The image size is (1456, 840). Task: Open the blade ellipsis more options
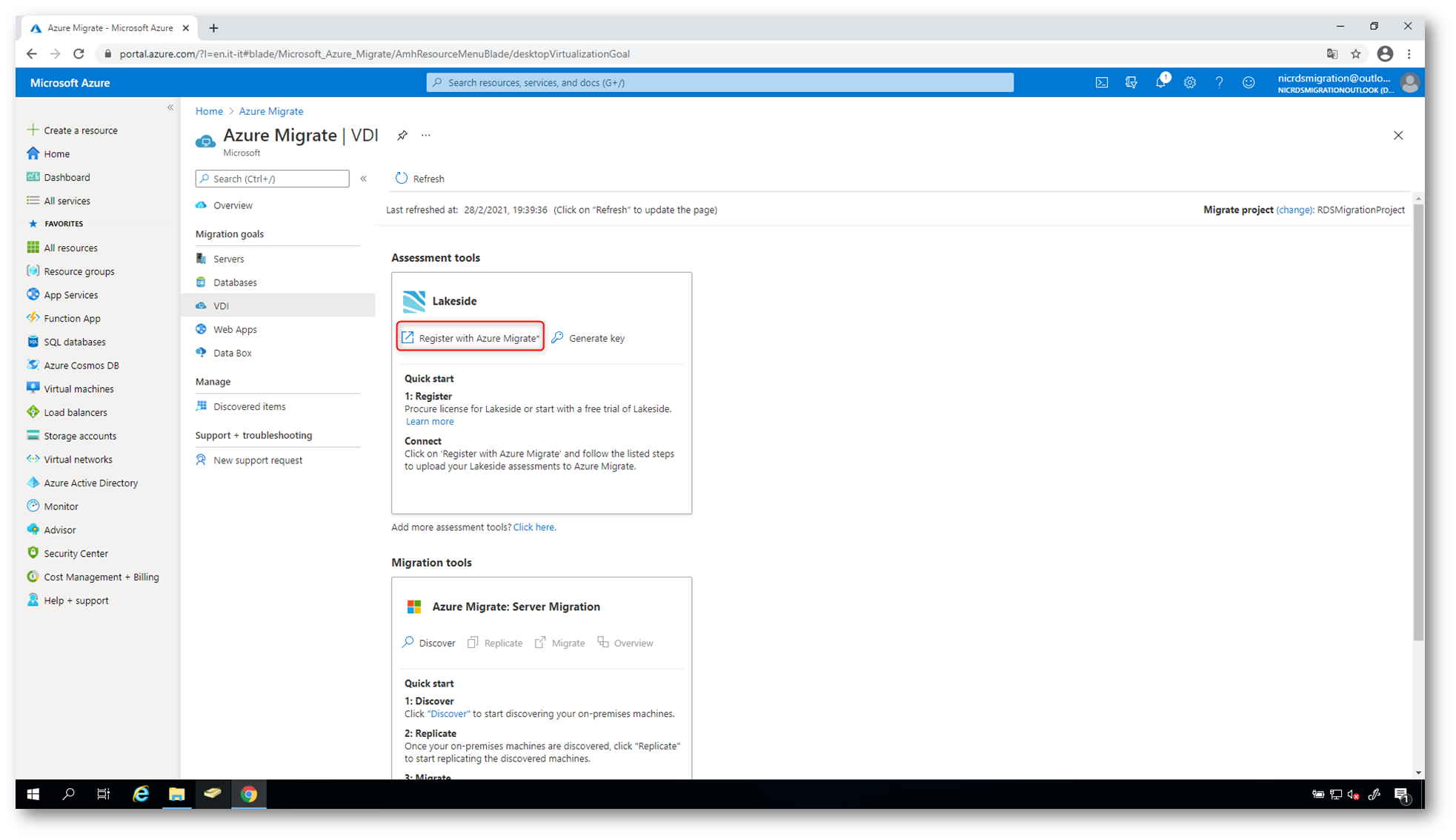[426, 135]
